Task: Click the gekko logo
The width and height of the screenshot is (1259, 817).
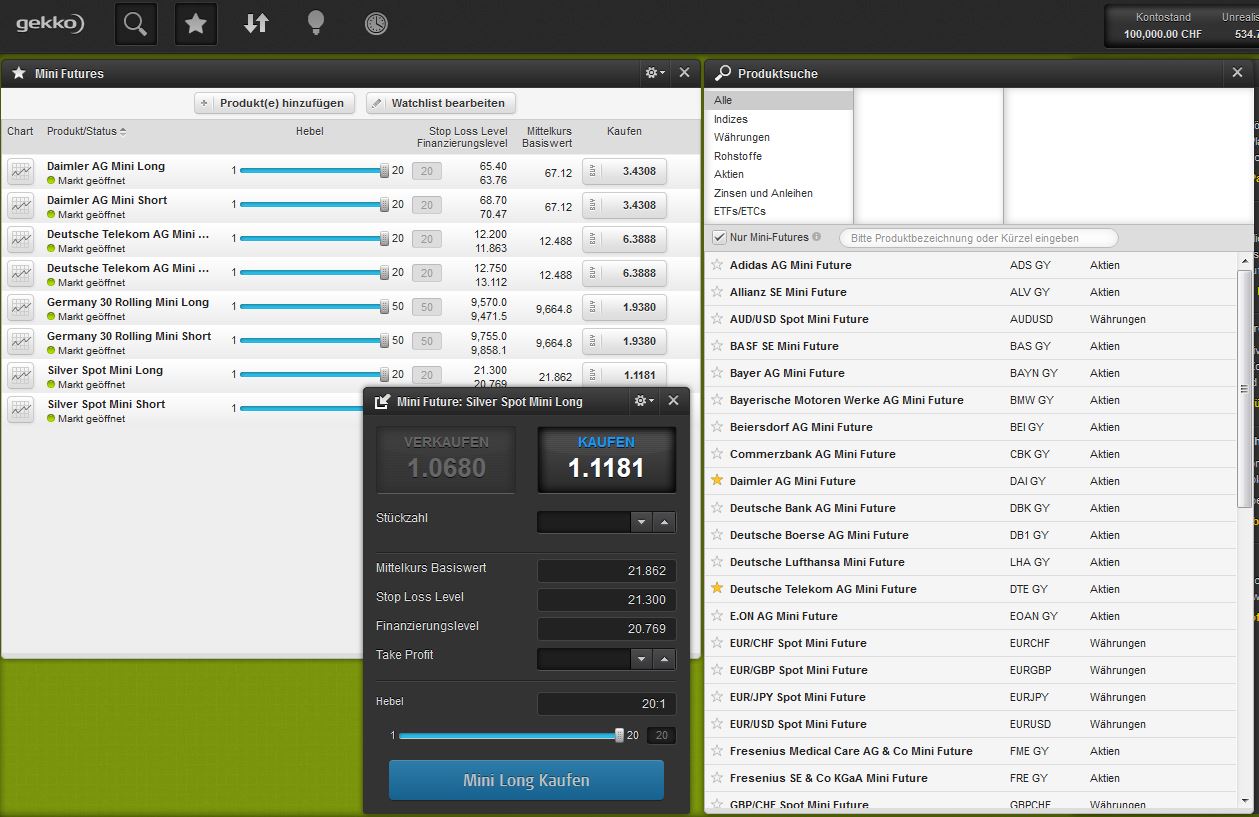Action: (x=50, y=24)
